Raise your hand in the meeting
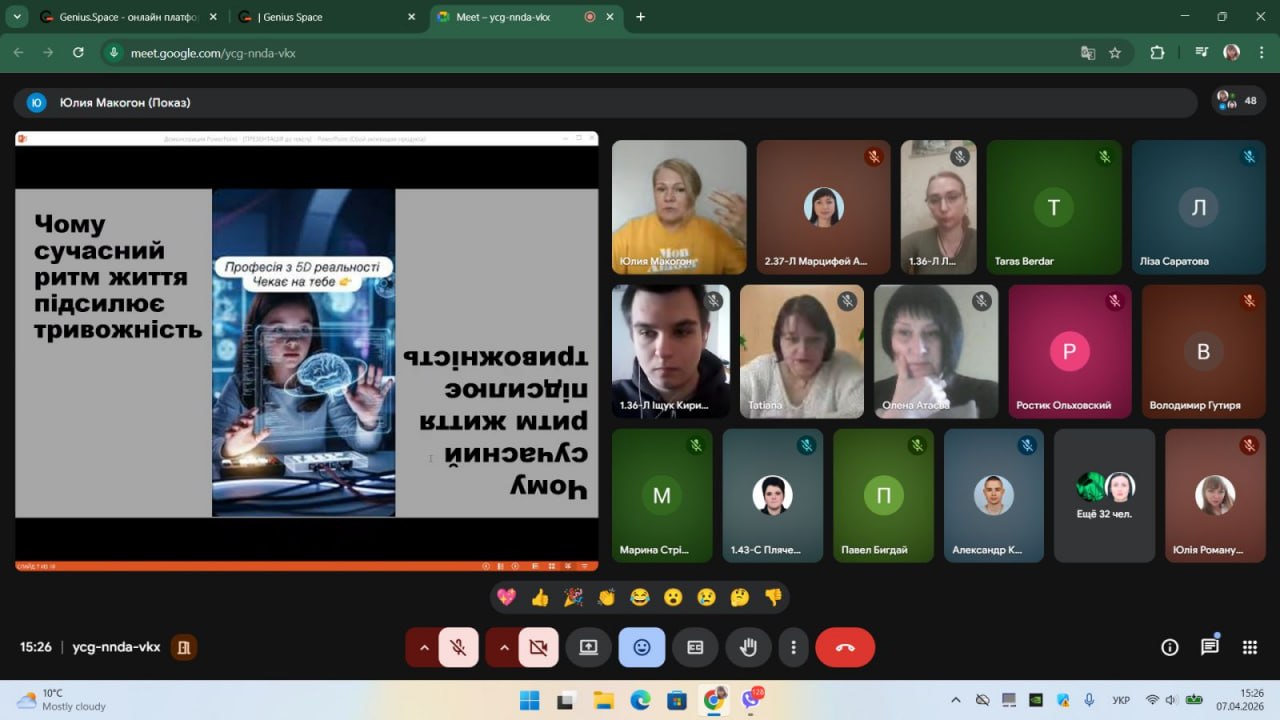1280x720 pixels. [748, 648]
